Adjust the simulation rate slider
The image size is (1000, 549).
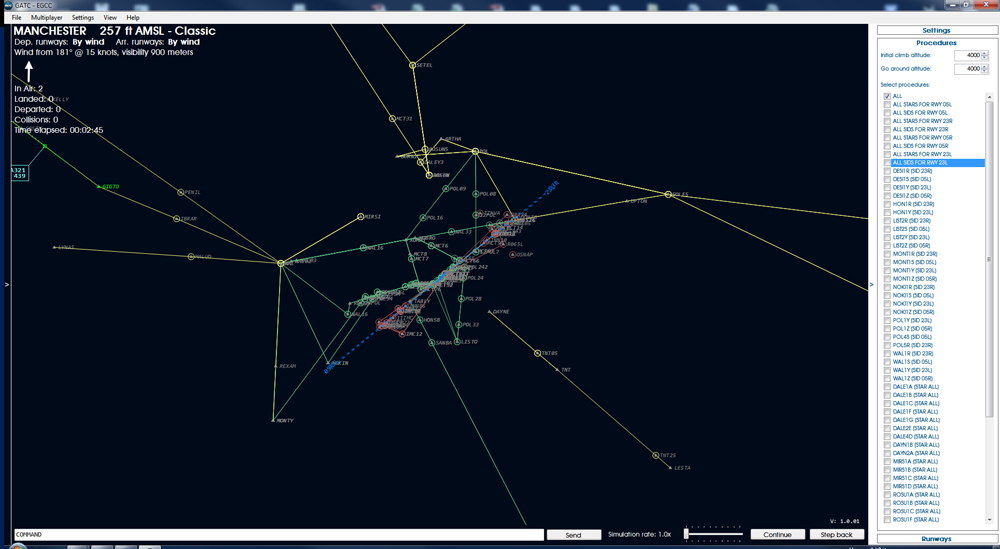(687, 534)
